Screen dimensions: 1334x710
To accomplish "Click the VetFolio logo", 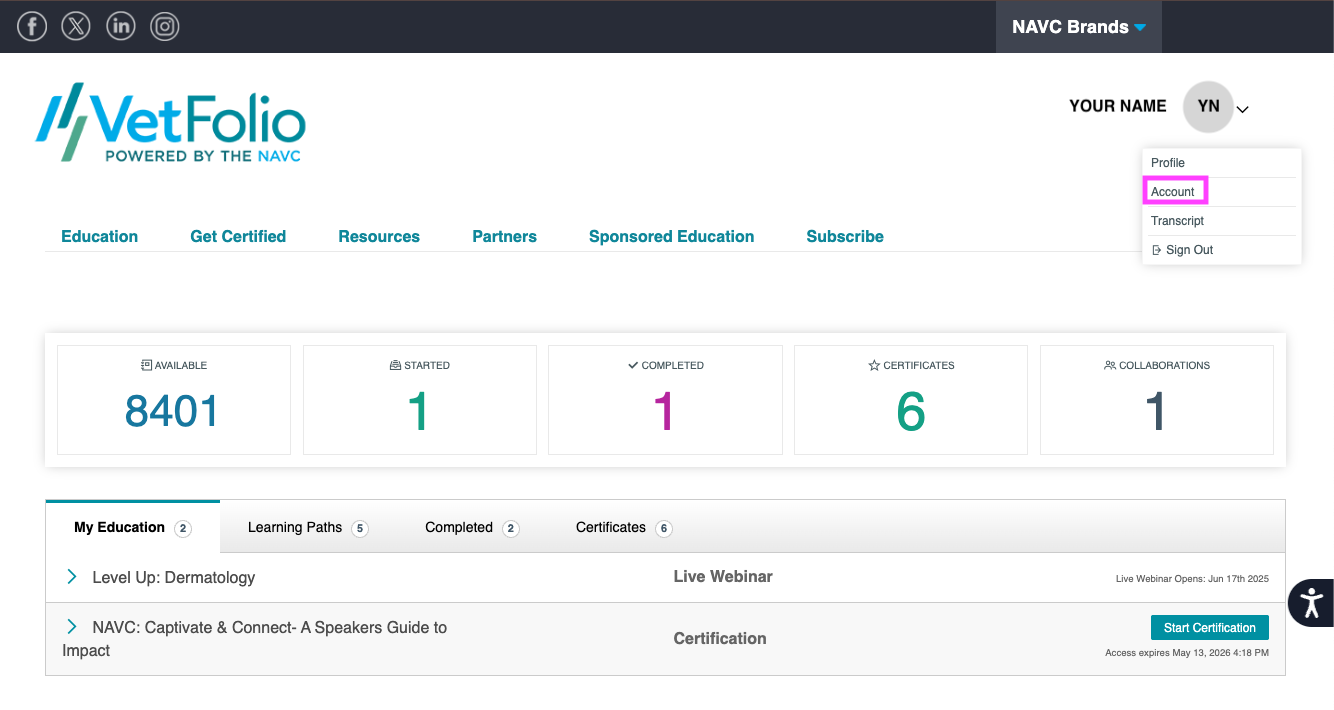I will (x=170, y=122).
